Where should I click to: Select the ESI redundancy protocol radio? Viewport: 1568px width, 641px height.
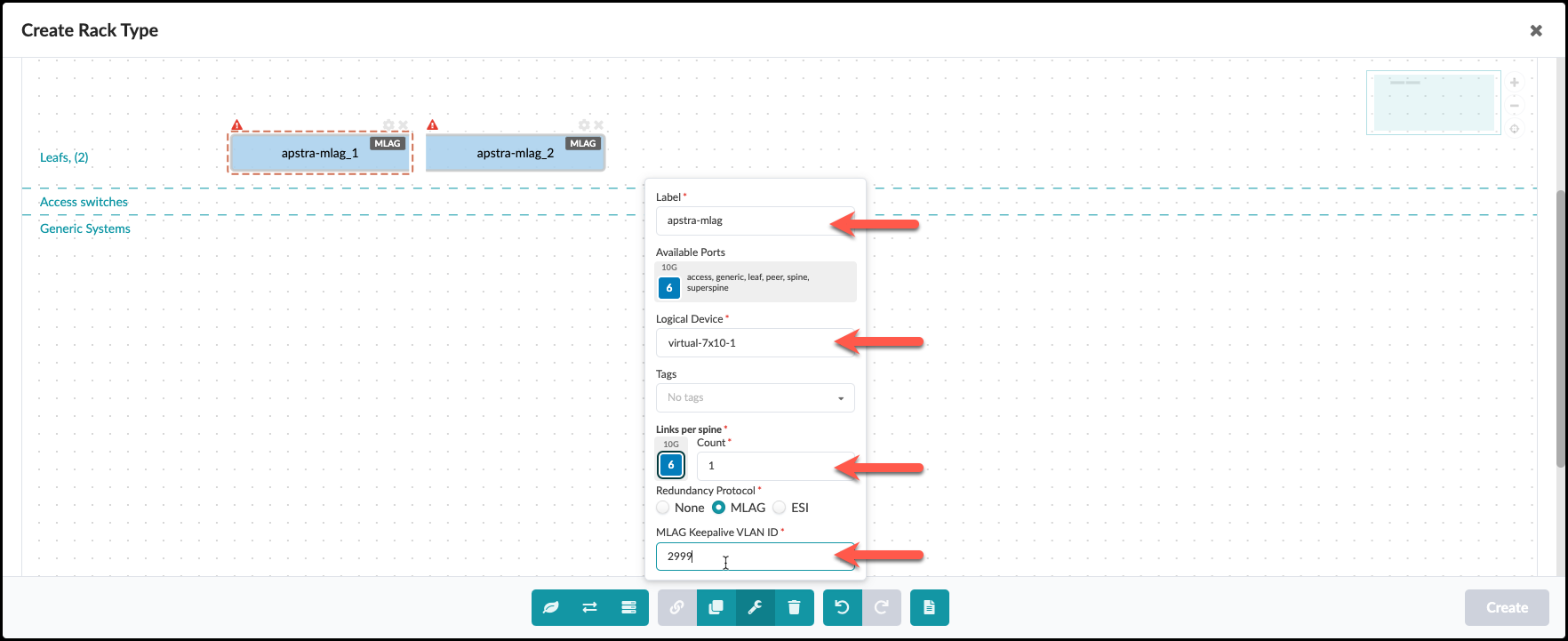point(780,508)
